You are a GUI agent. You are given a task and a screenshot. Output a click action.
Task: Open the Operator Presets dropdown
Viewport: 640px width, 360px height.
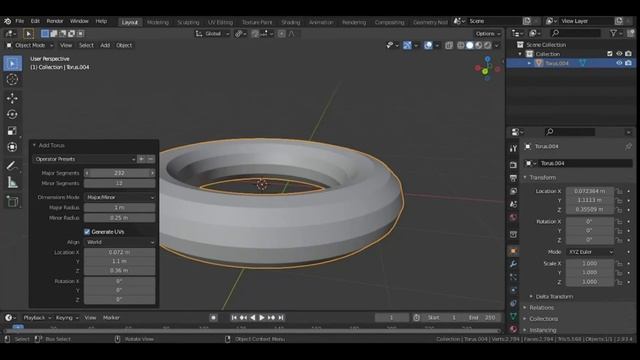84,159
